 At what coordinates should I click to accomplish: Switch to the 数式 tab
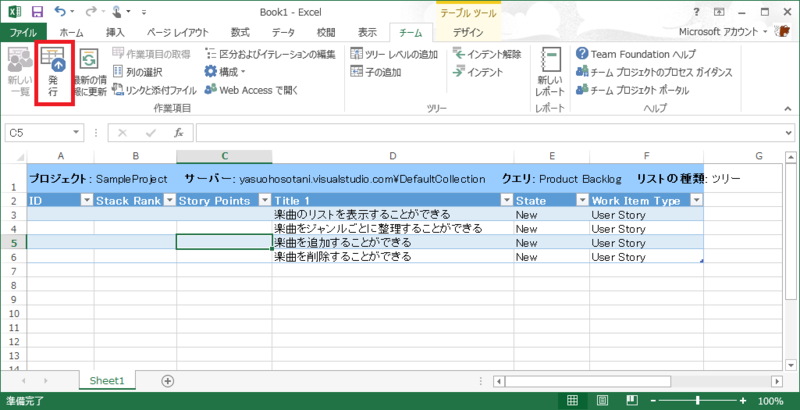tap(240, 33)
